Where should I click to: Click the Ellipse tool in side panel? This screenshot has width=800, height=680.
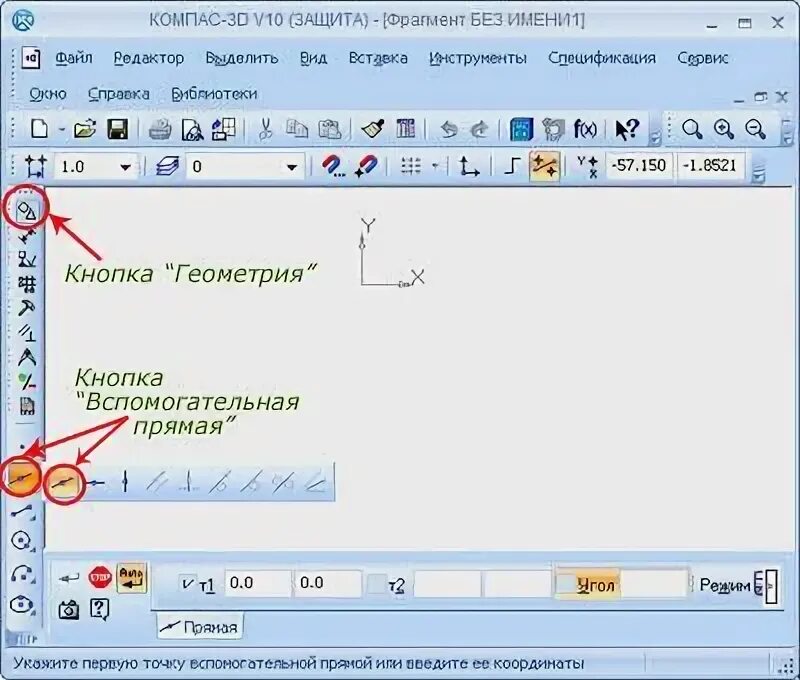[22, 605]
